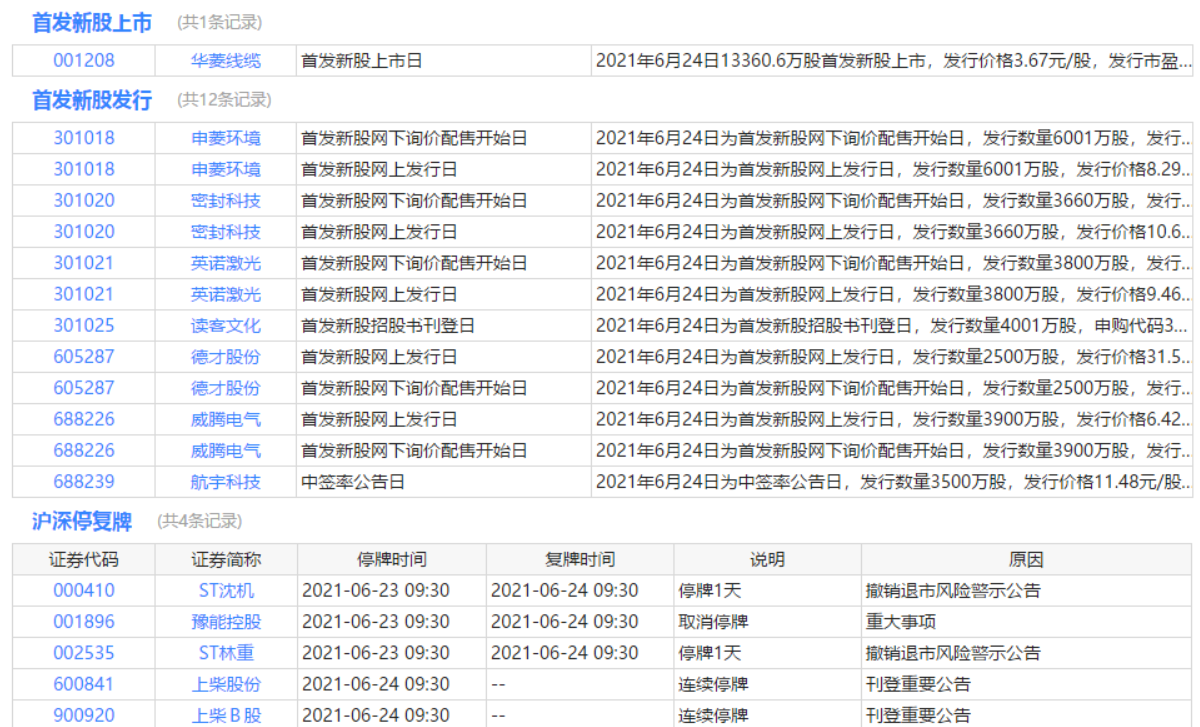Click the 航宇科技 stock name link
1200x727 pixels.
(226, 482)
